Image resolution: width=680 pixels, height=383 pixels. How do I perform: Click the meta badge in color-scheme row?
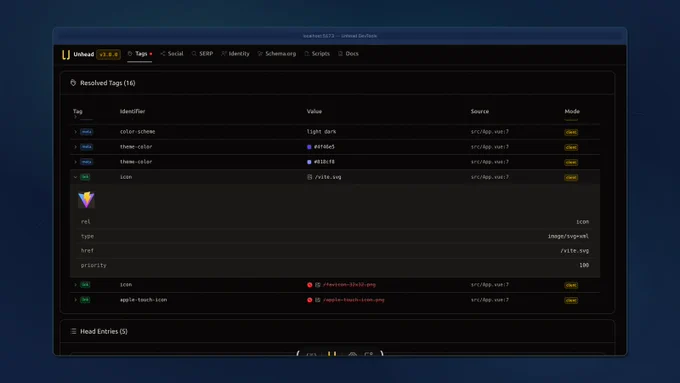click(86, 132)
